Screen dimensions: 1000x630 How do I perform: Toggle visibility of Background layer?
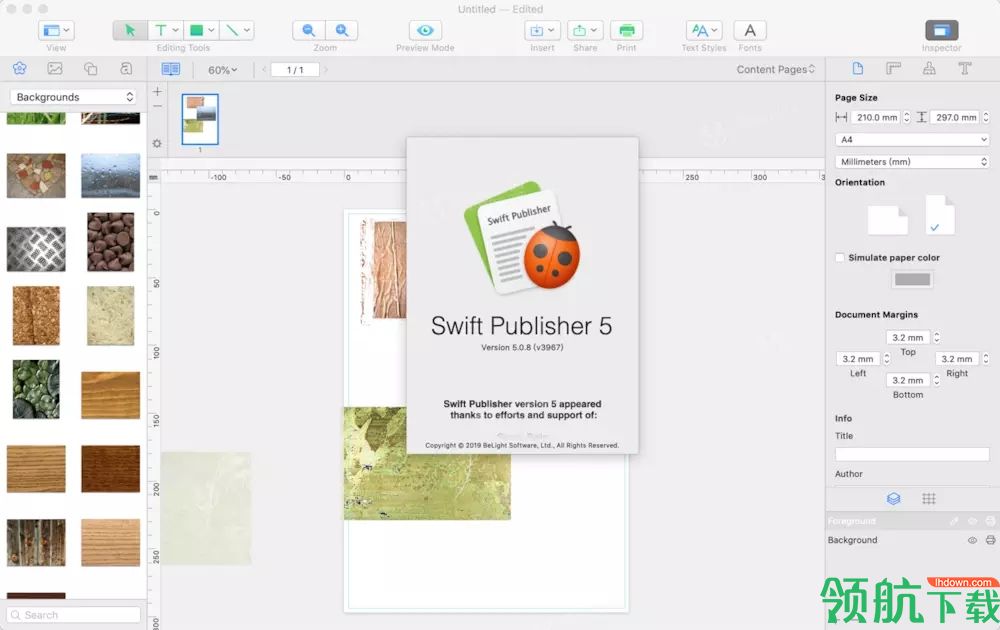pos(972,540)
